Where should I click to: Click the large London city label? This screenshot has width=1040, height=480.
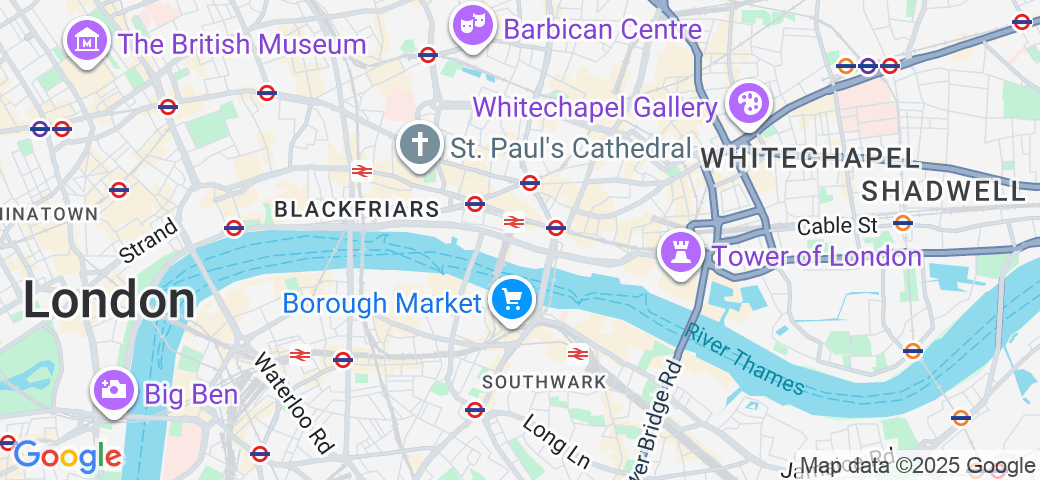(x=109, y=300)
